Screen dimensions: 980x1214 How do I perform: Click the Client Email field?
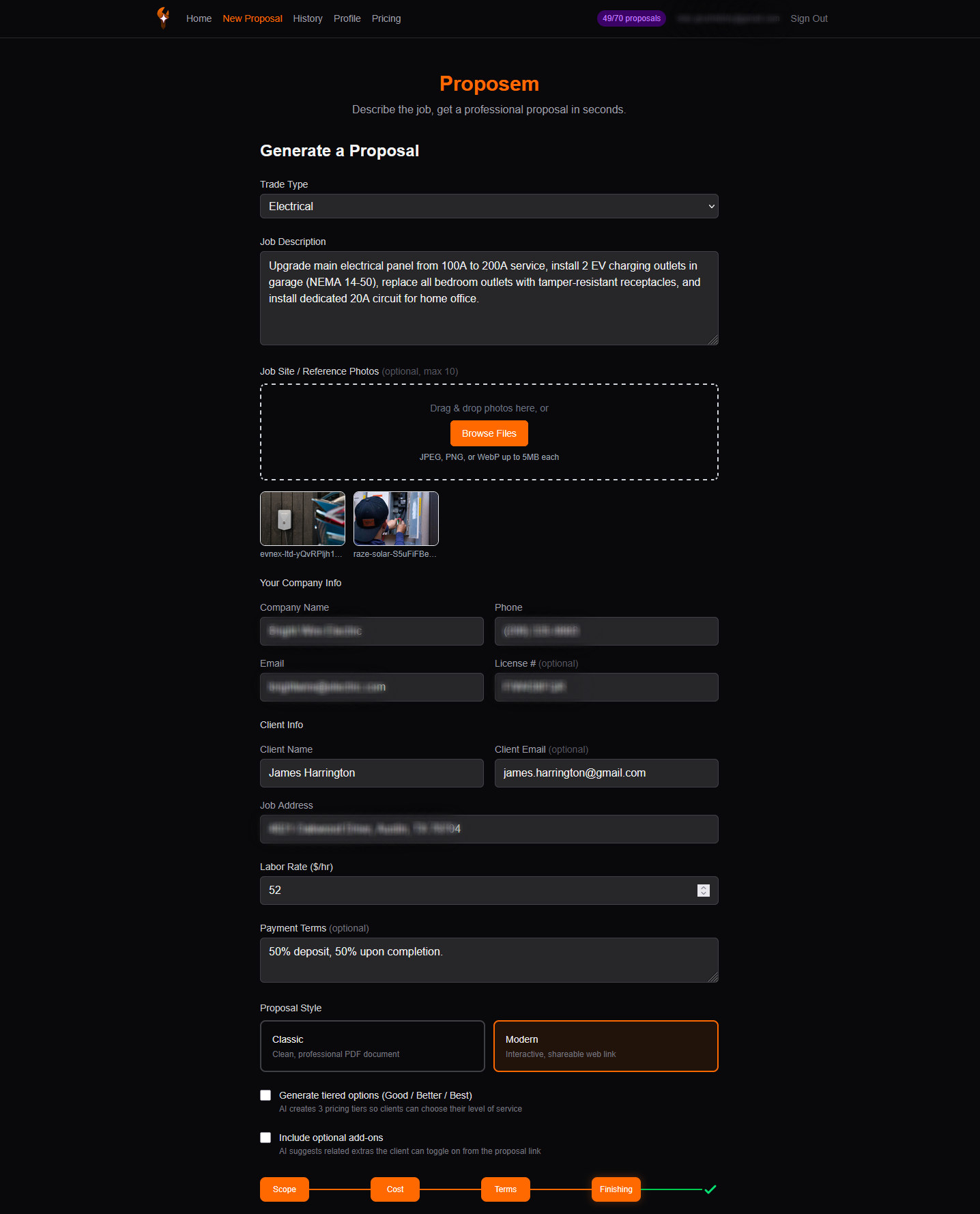[607, 773]
